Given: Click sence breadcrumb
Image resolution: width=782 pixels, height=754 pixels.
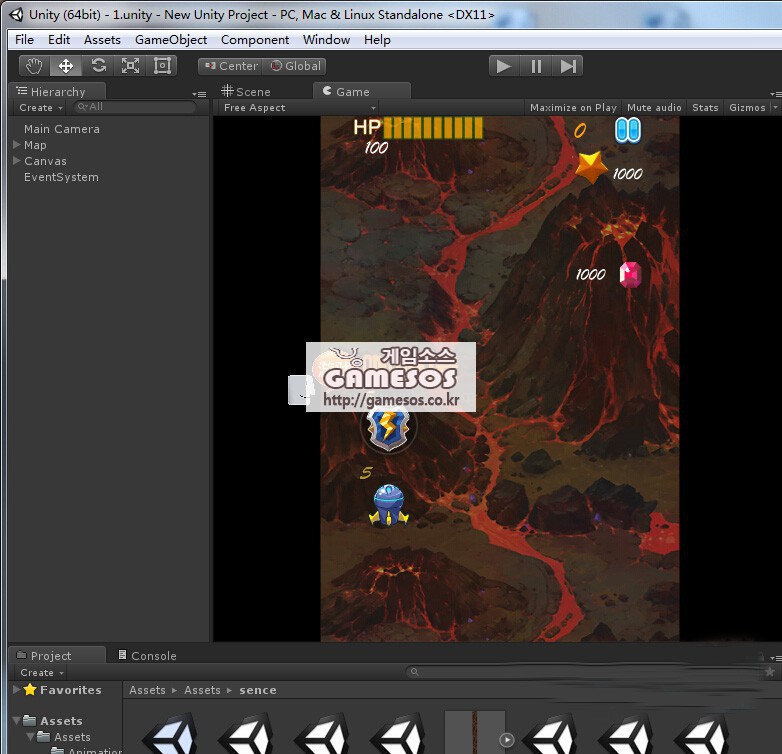Looking at the screenshot, I should pyautogui.click(x=257, y=690).
